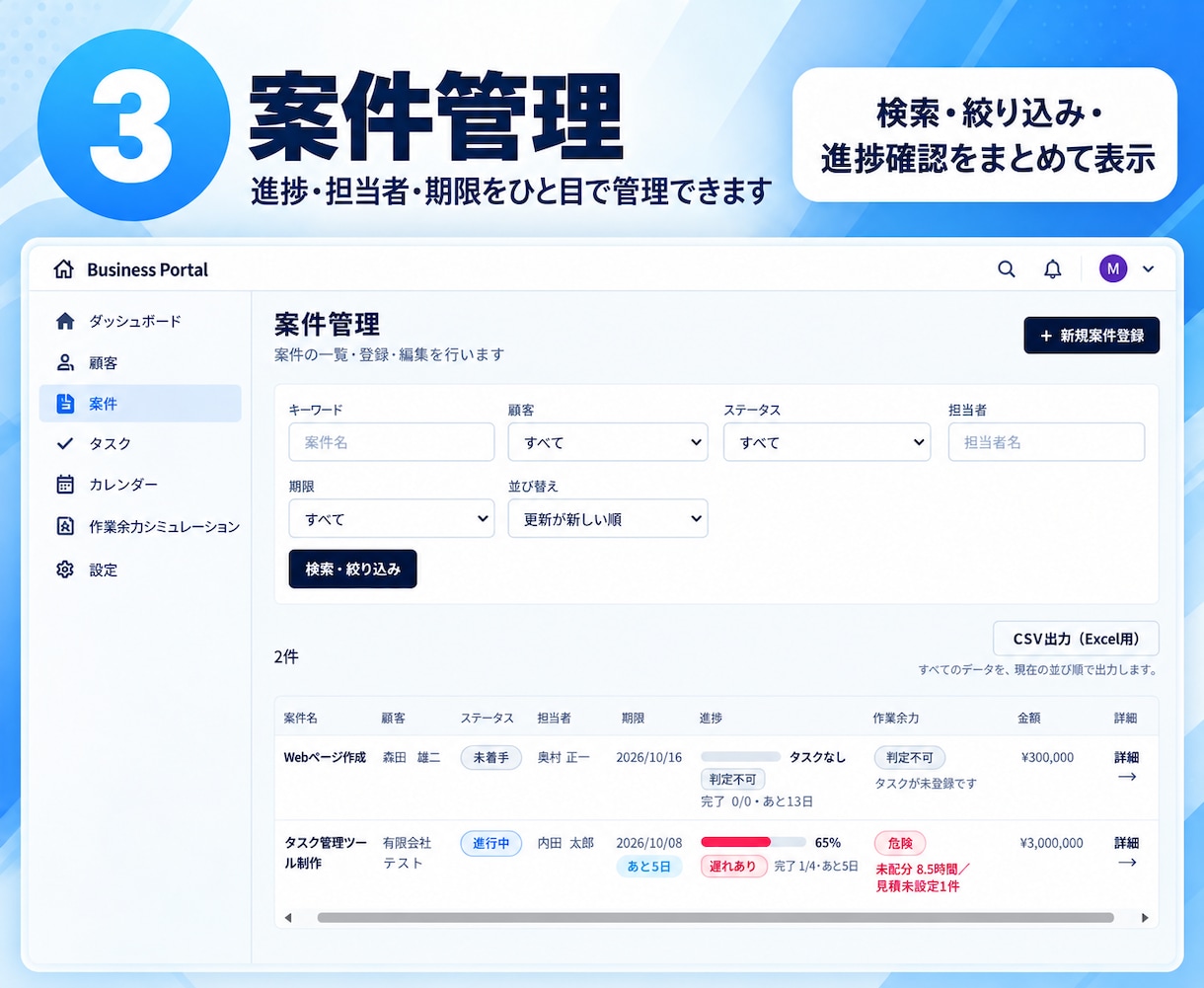Click the Webページ作成 project name
The height and width of the screenshot is (988, 1204).
(x=325, y=757)
